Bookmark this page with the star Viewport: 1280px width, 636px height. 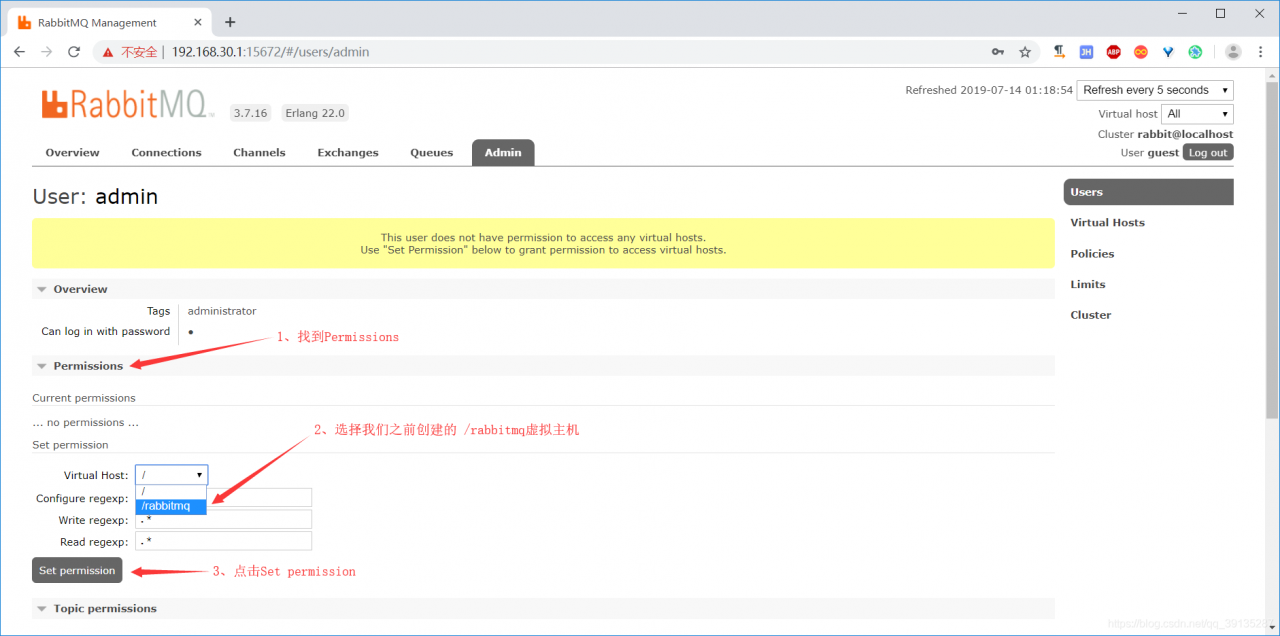(x=1025, y=52)
